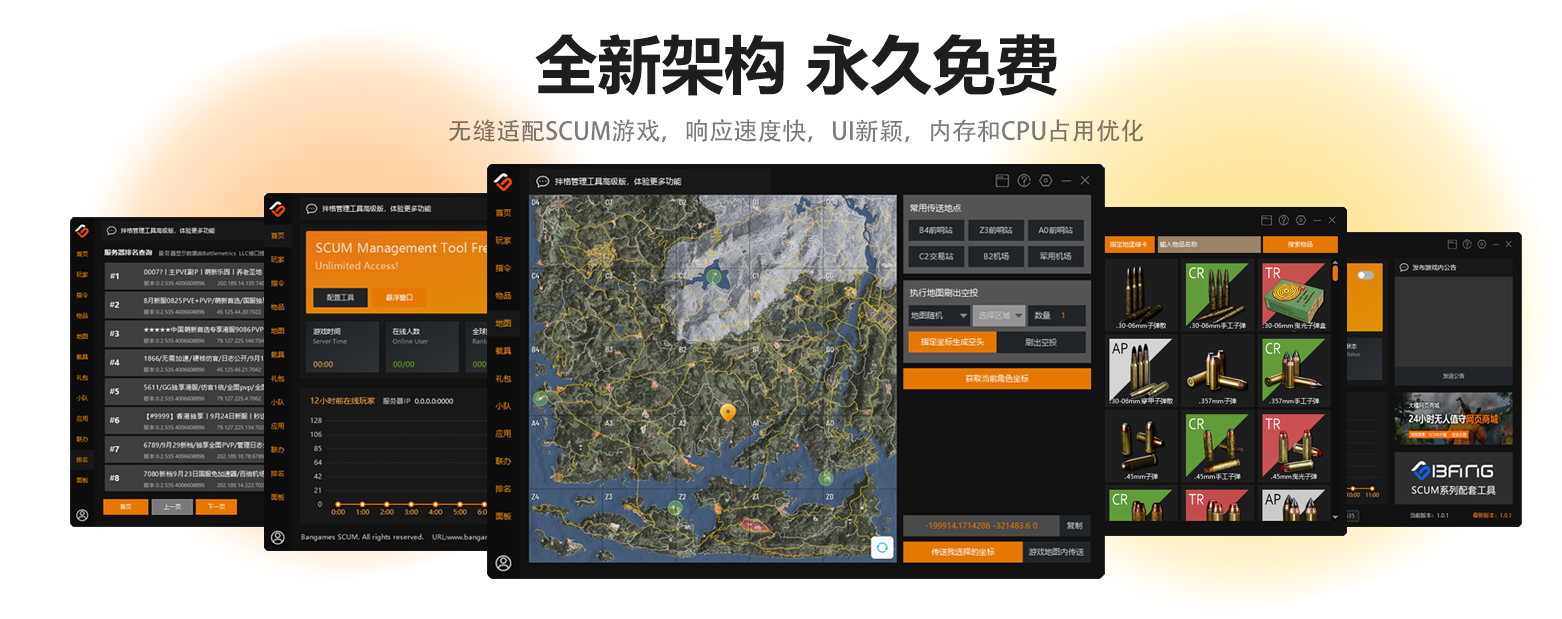Click the announcement bubble icon beside 发布游戏内公告
The height and width of the screenshot is (619, 1562).
click(1404, 268)
